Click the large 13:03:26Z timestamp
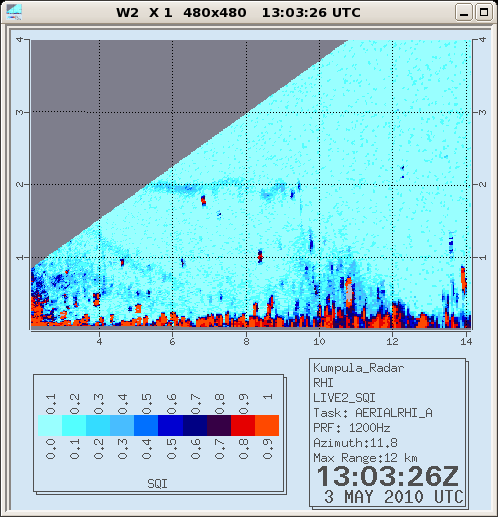 click(x=388, y=476)
